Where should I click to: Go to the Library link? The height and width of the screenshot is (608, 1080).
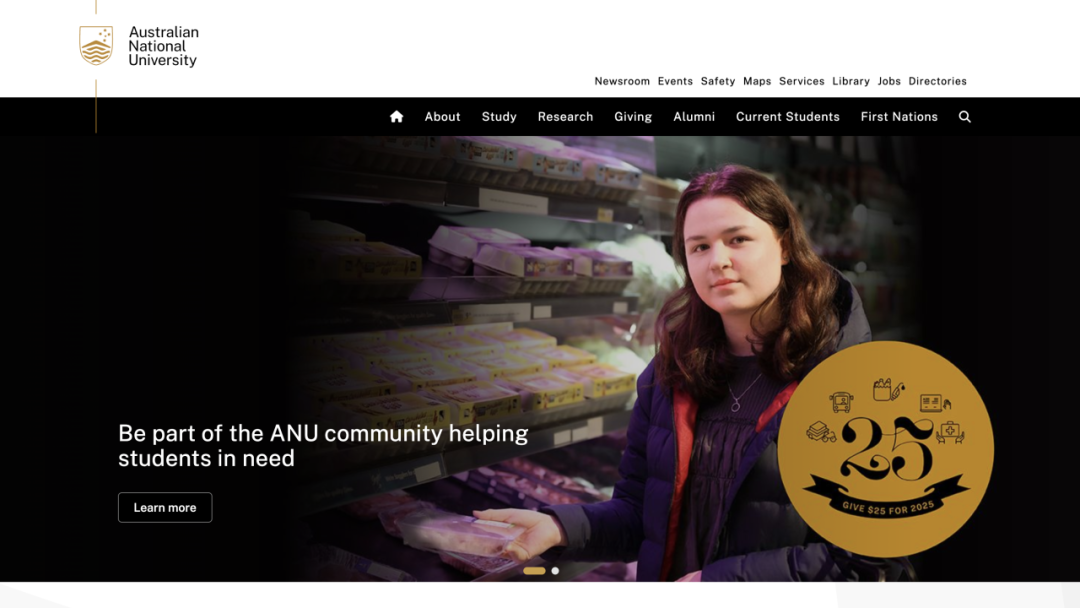pyautogui.click(x=851, y=81)
